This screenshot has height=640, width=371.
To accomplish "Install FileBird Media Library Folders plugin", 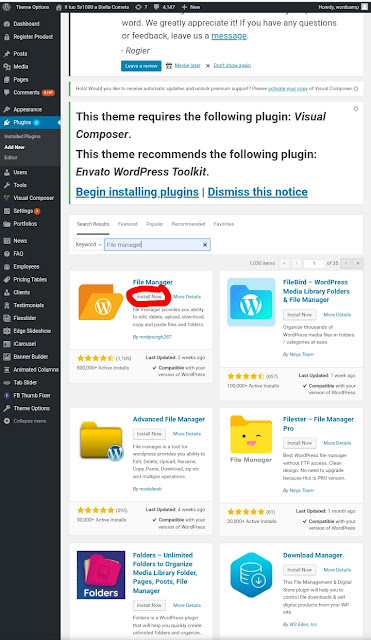I will (299, 315).
